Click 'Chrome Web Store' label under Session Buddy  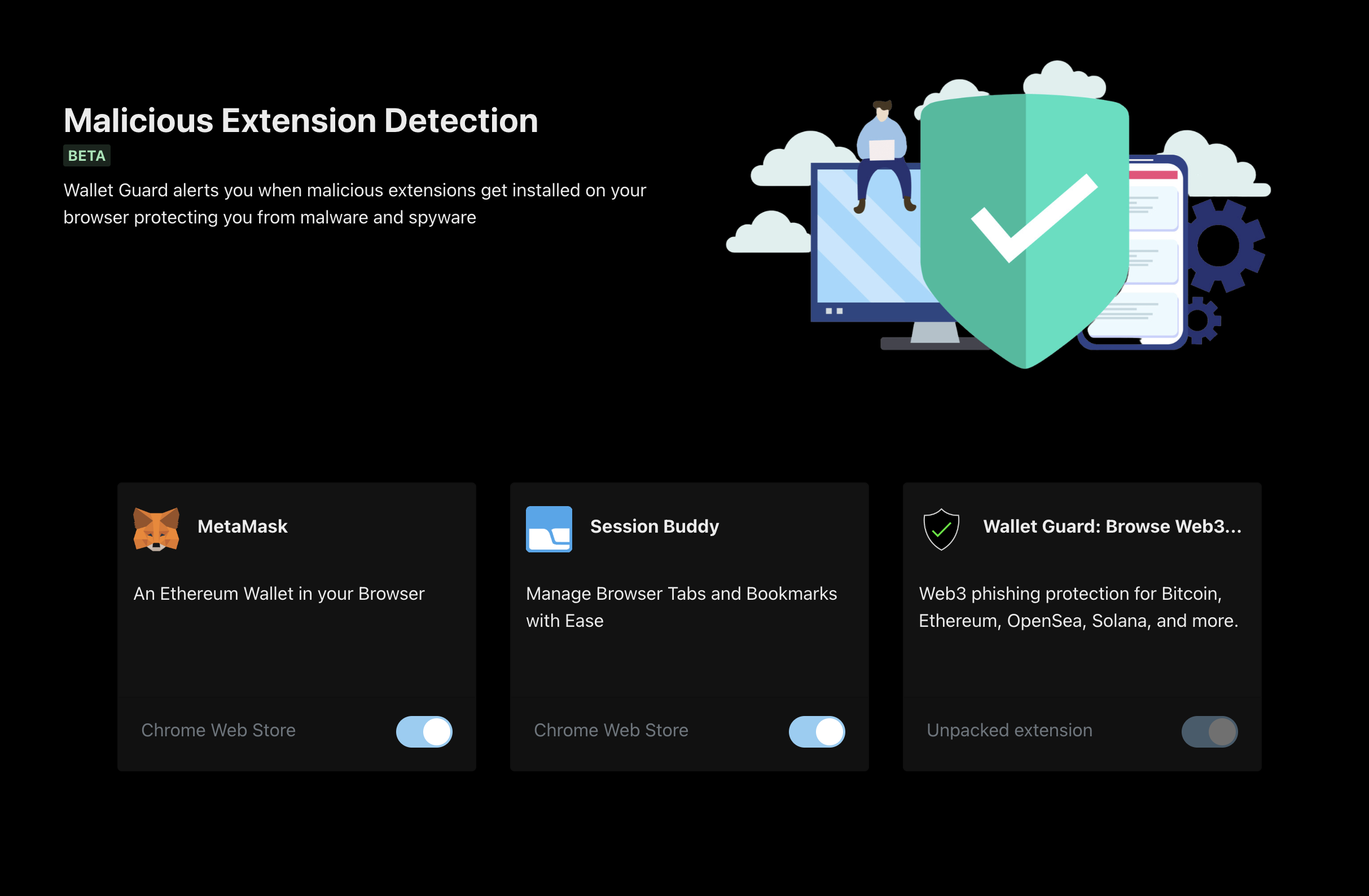[x=611, y=730]
